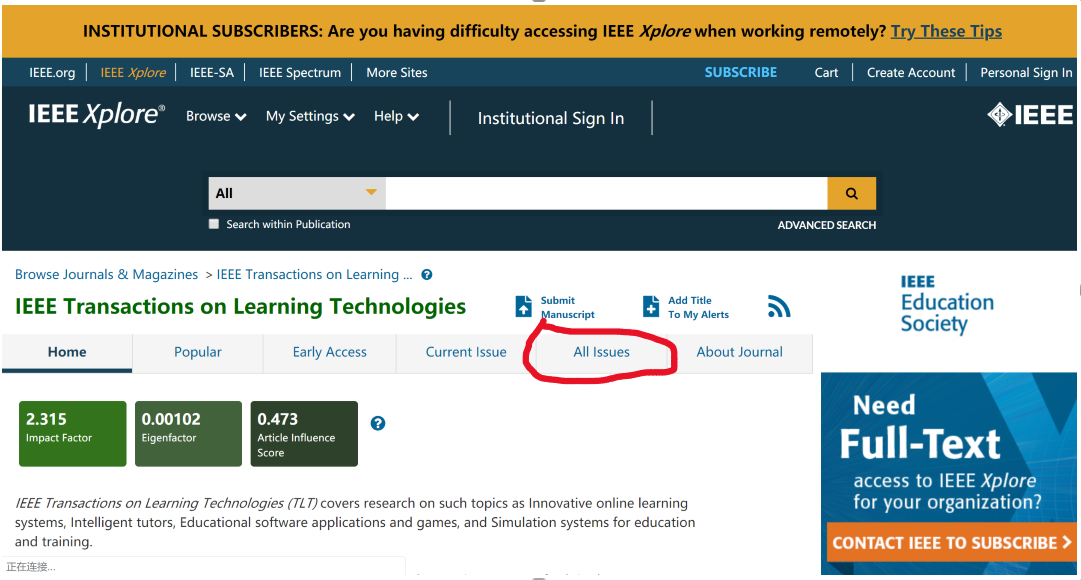Click the IEEE logo at top right

1030,114
